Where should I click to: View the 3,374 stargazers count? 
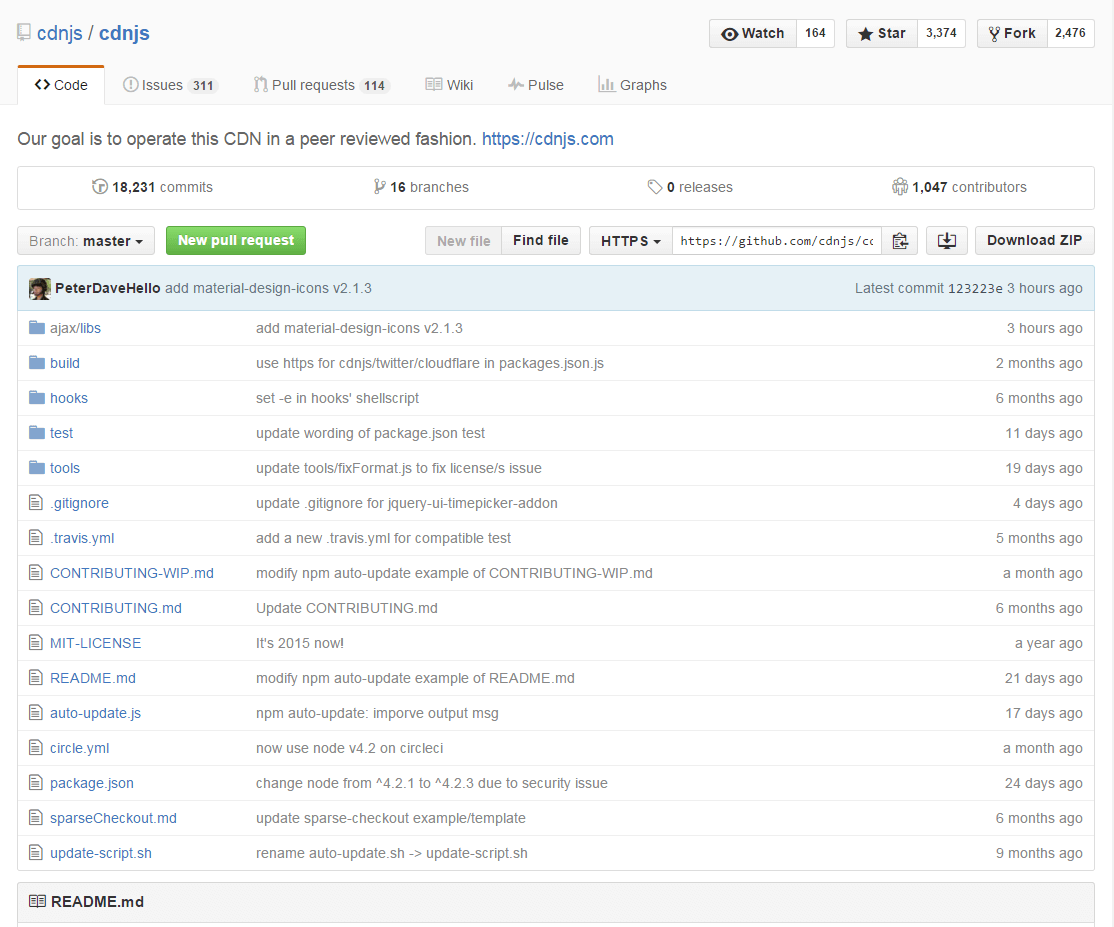coord(941,33)
